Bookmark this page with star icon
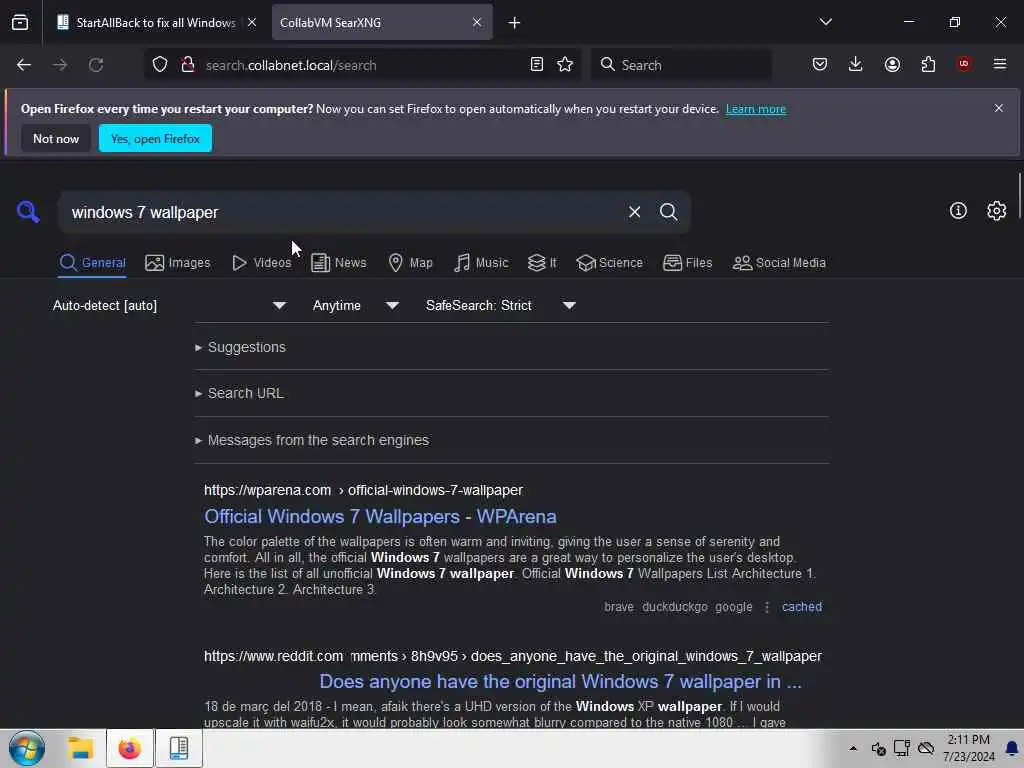The image size is (1024, 768). [x=565, y=65]
